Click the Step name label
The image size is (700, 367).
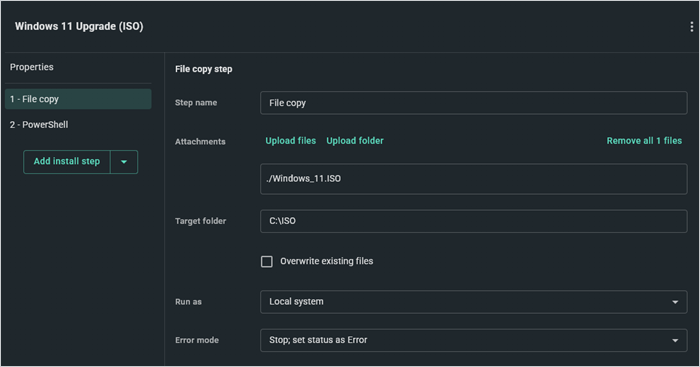196,103
